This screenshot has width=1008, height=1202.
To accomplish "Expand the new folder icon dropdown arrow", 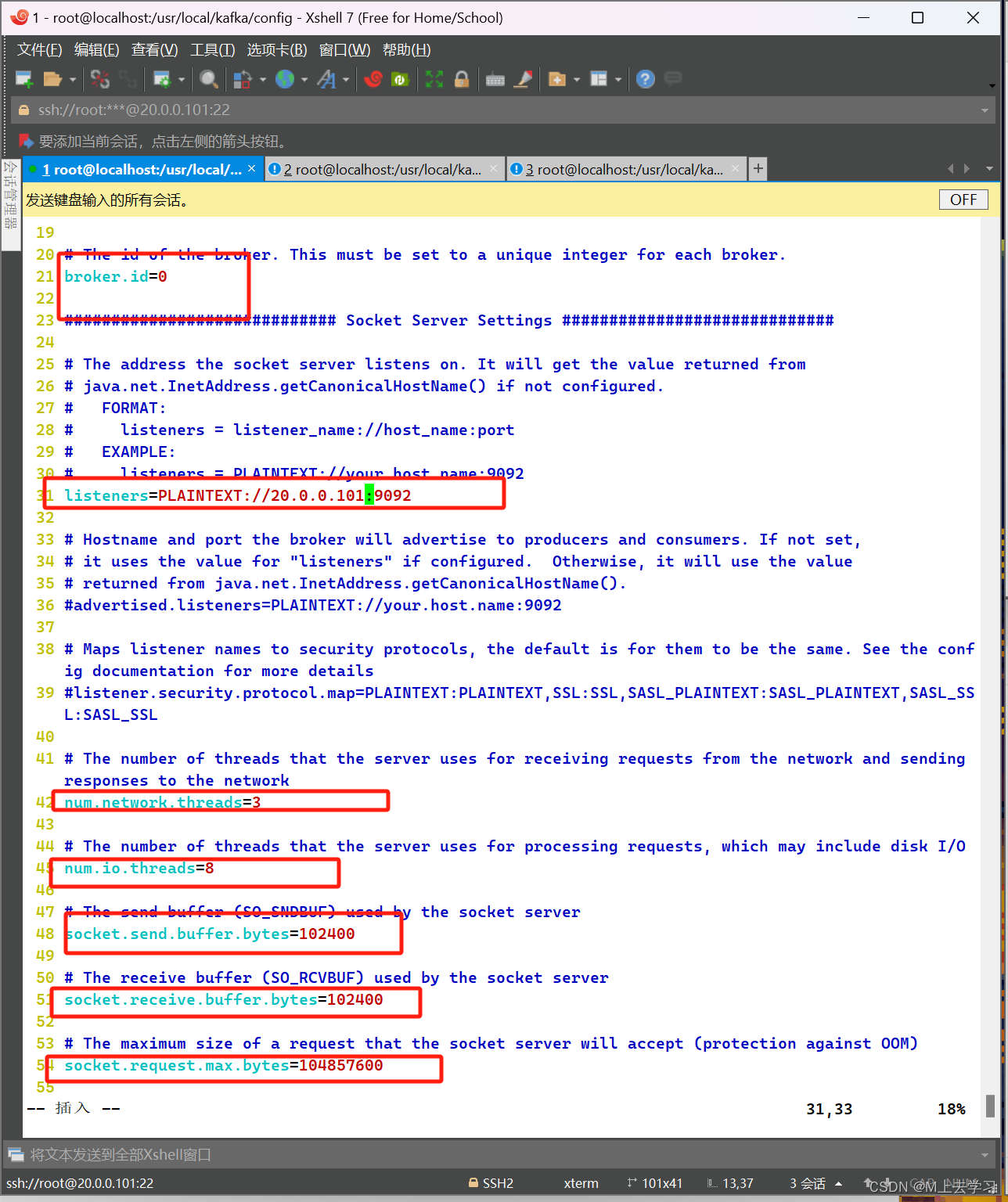I will (577, 79).
